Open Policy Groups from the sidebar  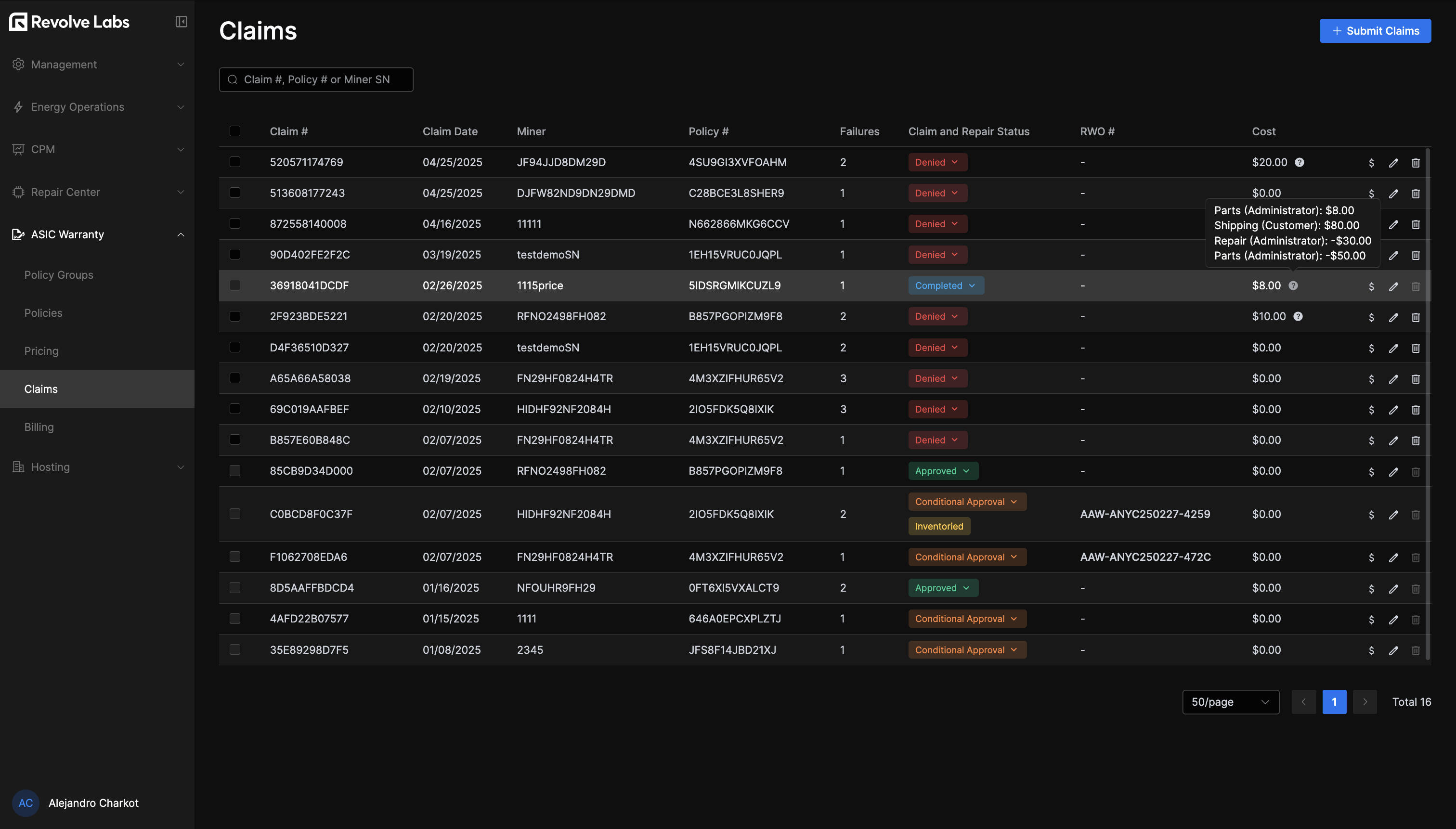pyautogui.click(x=58, y=274)
